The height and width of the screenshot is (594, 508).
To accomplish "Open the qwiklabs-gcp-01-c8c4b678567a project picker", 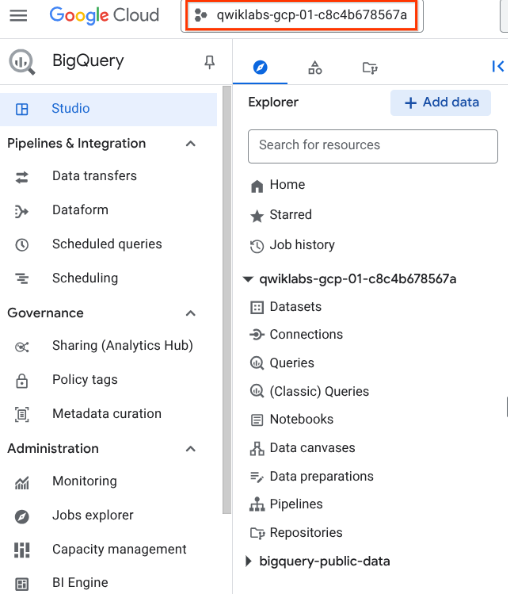I will pyautogui.click(x=302, y=16).
